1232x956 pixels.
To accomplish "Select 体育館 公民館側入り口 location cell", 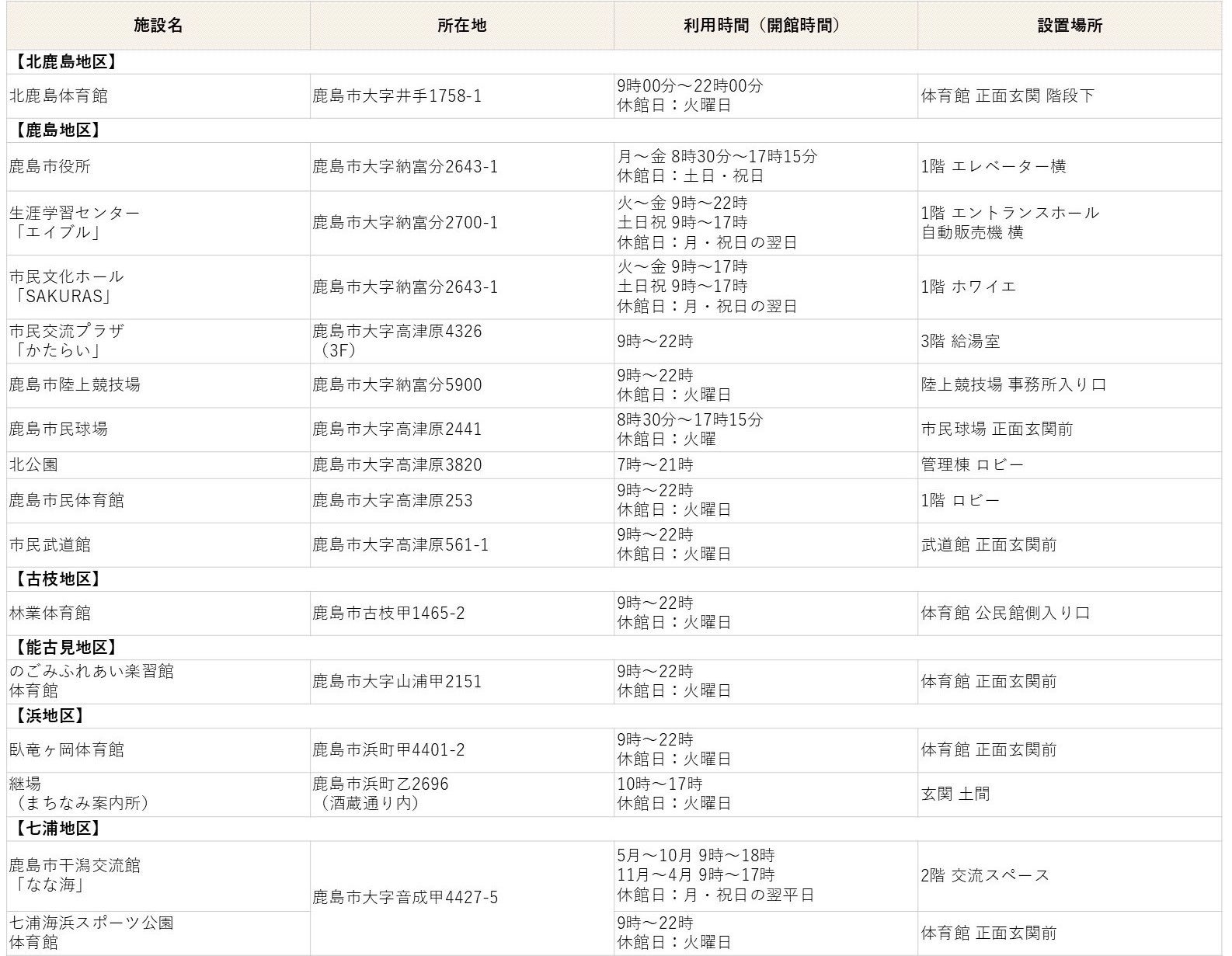I will point(1005,613).
